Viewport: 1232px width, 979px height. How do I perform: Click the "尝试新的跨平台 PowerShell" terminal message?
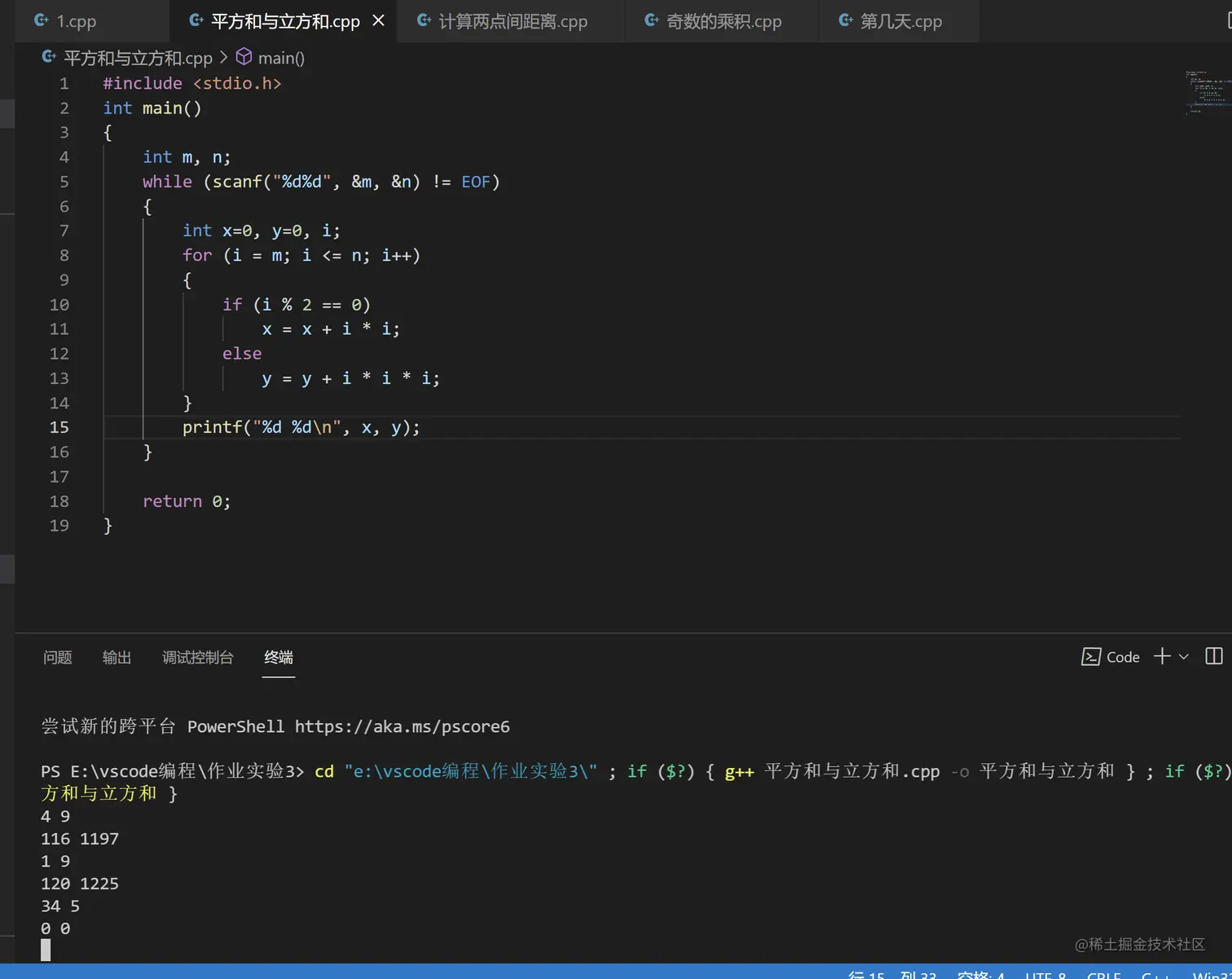click(x=163, y=726)
